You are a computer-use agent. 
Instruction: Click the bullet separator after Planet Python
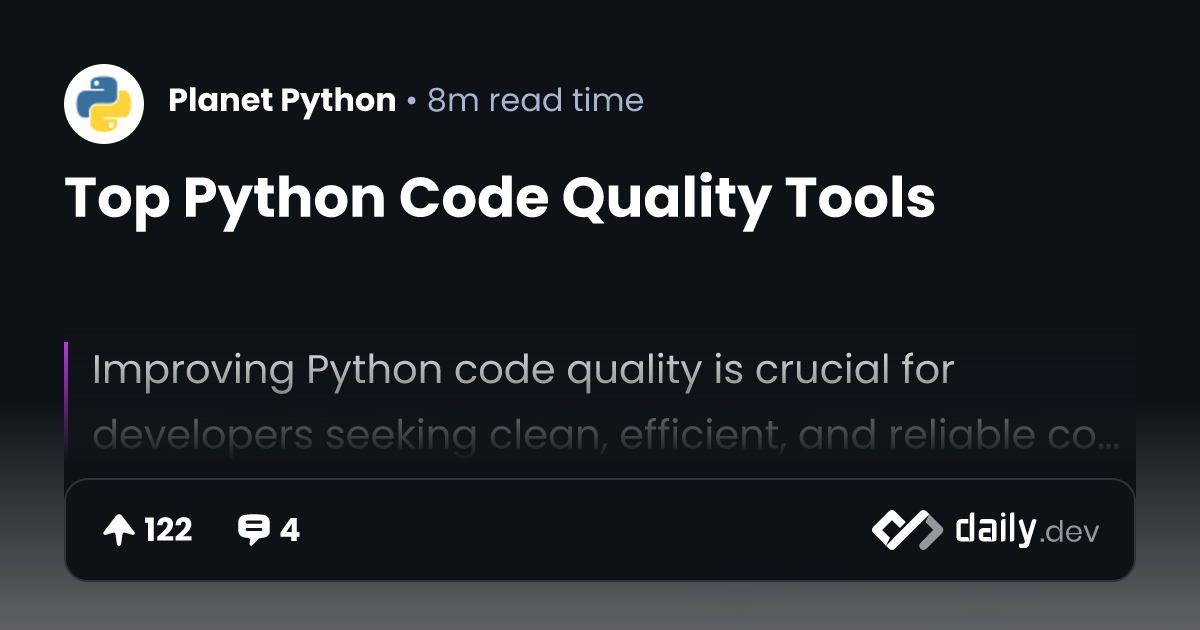[x=411, y=101]
